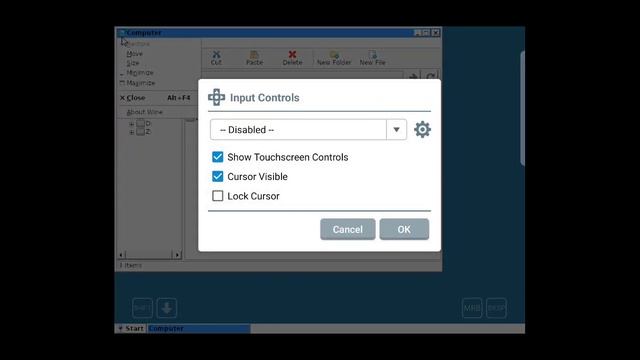
Task: Select the D: drive in the tree
Action: 144,123
